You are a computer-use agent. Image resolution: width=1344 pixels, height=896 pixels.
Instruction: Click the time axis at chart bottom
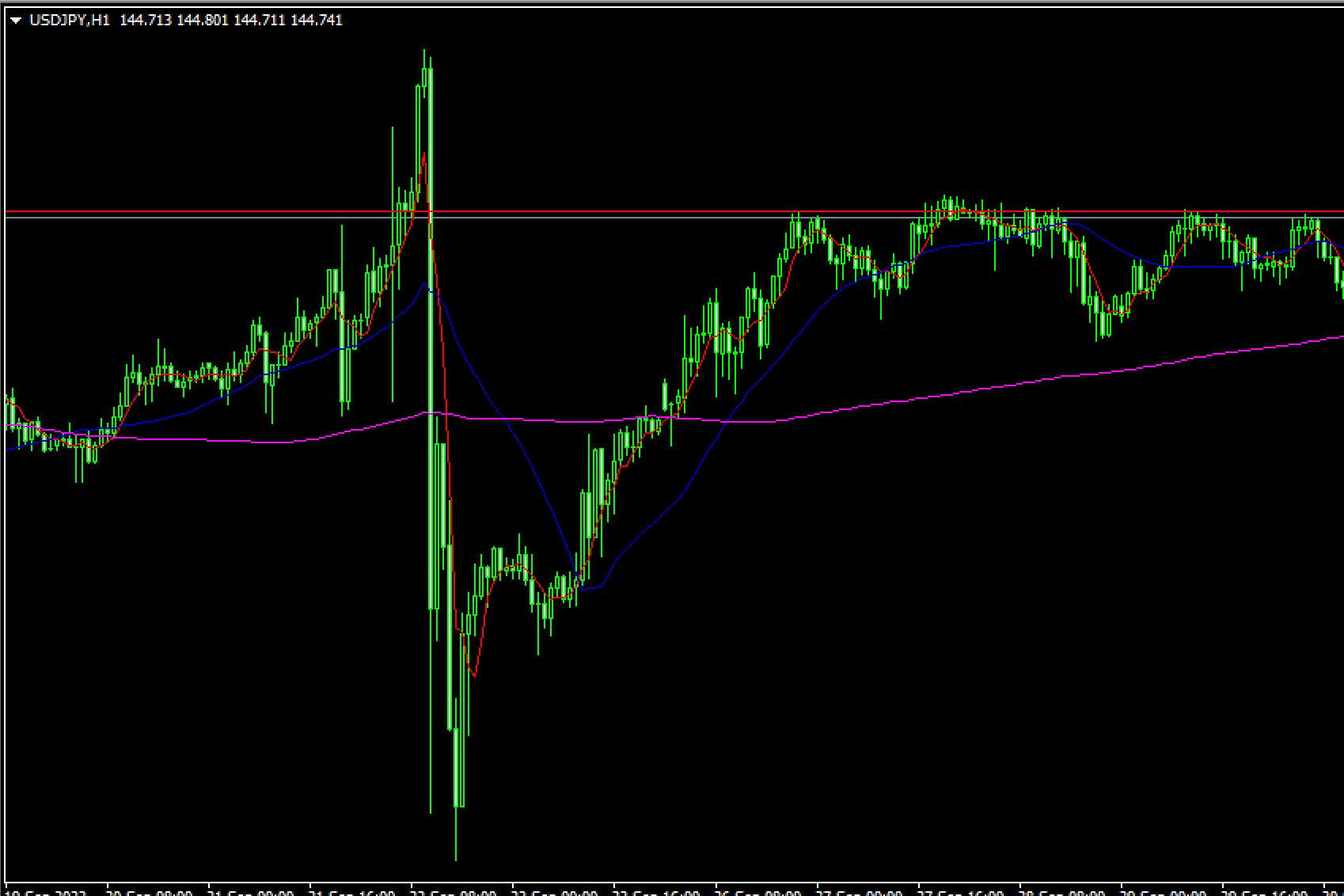click(x=673, y=890)
